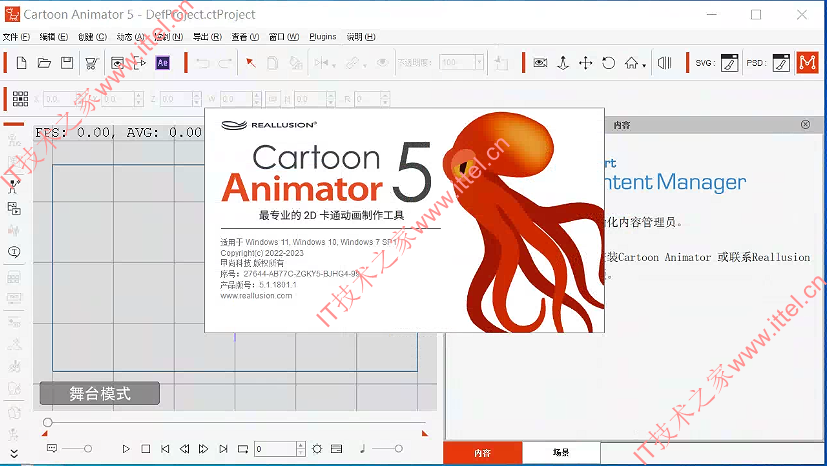Click the orange M motion icon
This screenshot has width=827, height=466.
click(x=807, y=63)
